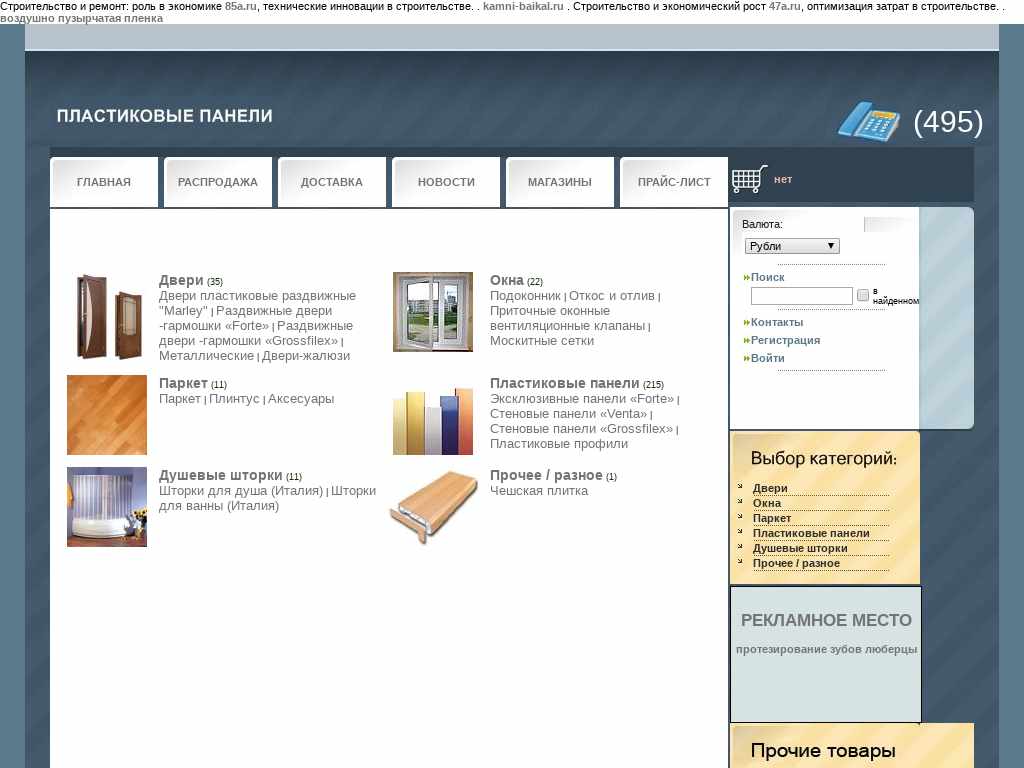Click the wooden windowsill image
The image size is (1024, 768).
pos(432,507)
